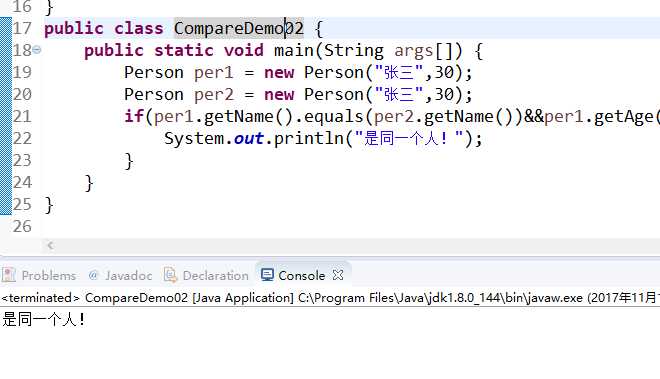660x379 pixels.
Task: Click the horizontal scrollbar left arrow
Action: tap(50, 245)
